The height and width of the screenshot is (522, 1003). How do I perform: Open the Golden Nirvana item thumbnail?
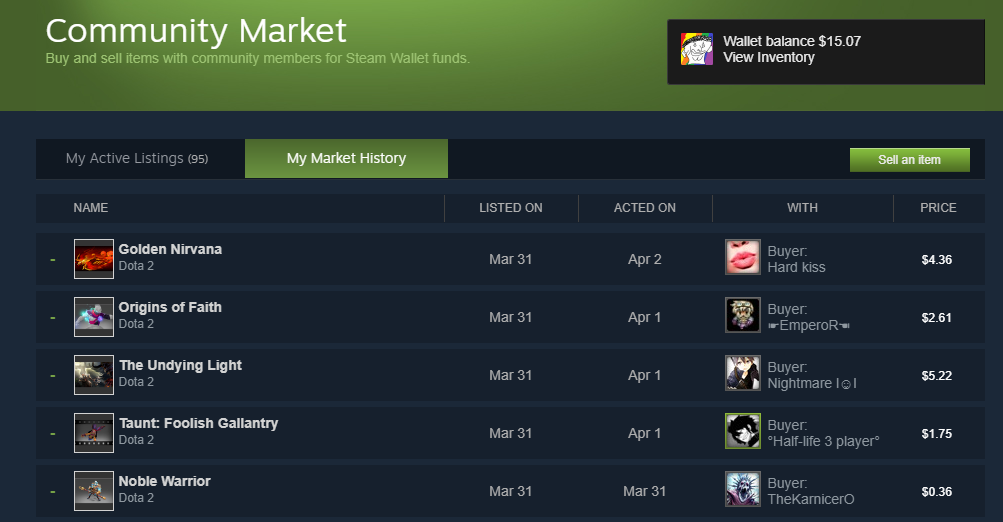pos(94,259)
